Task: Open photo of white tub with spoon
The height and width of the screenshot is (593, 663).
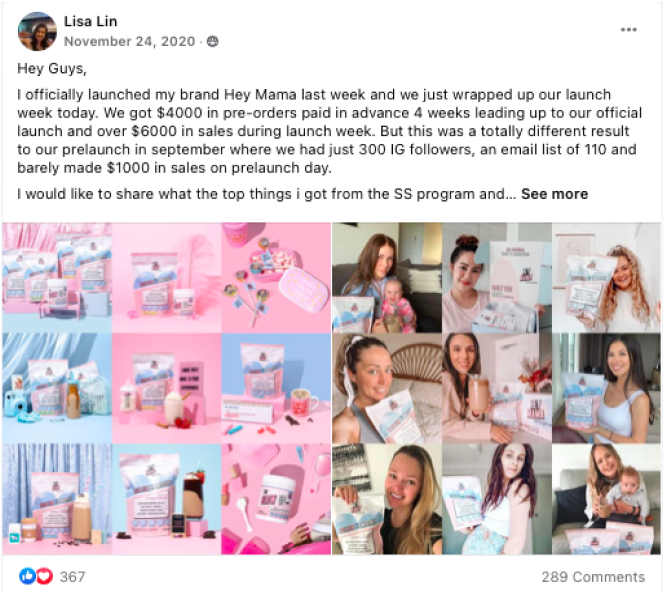Action: (x=276, y=499)
